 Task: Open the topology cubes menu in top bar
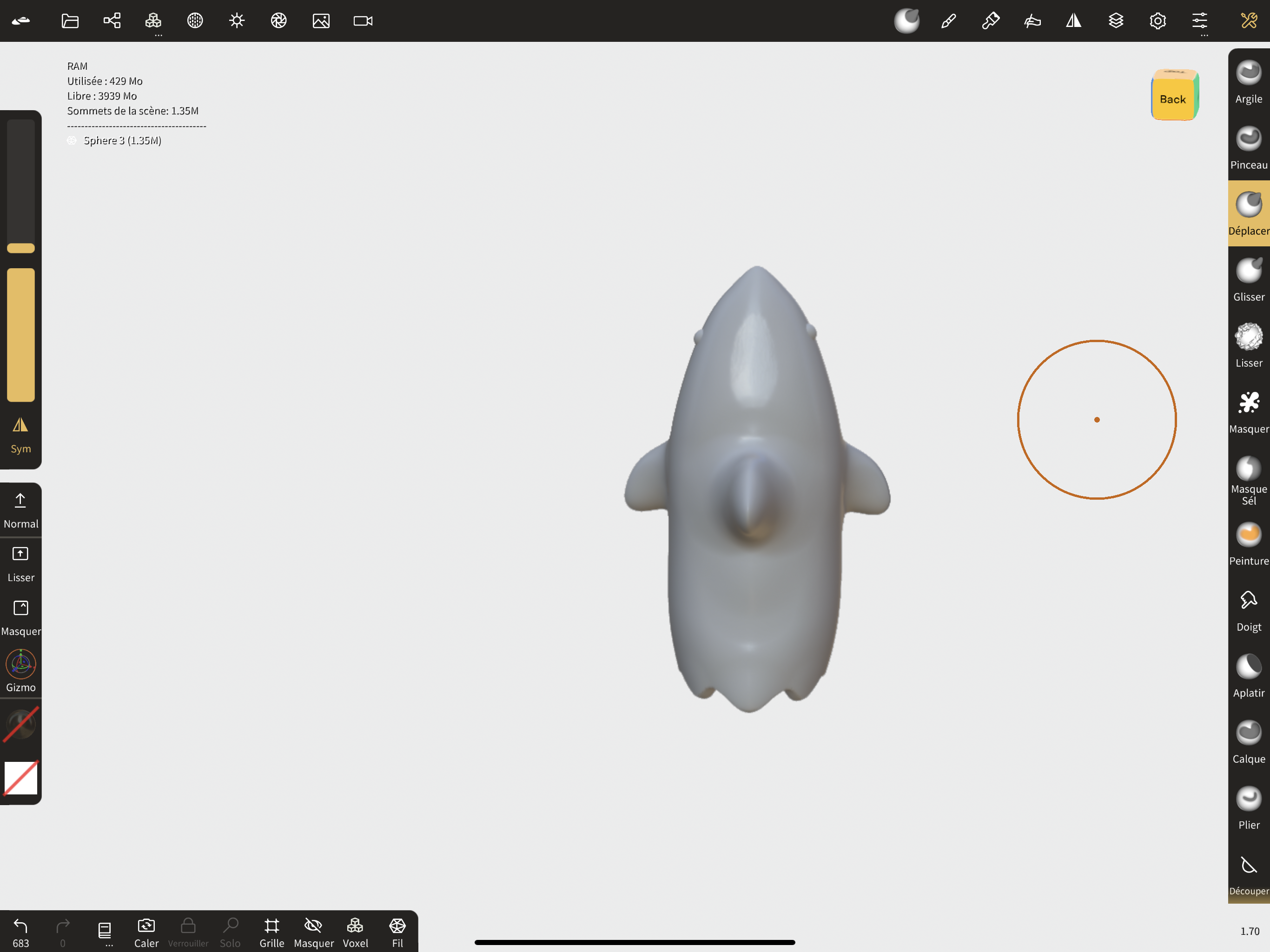point(153,22)
